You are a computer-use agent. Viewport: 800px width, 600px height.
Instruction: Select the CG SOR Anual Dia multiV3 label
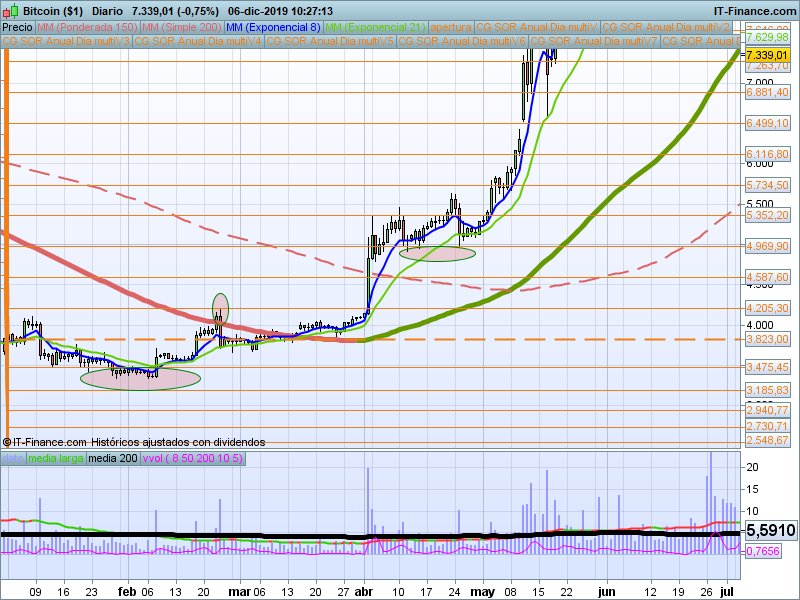click(66, 42)
